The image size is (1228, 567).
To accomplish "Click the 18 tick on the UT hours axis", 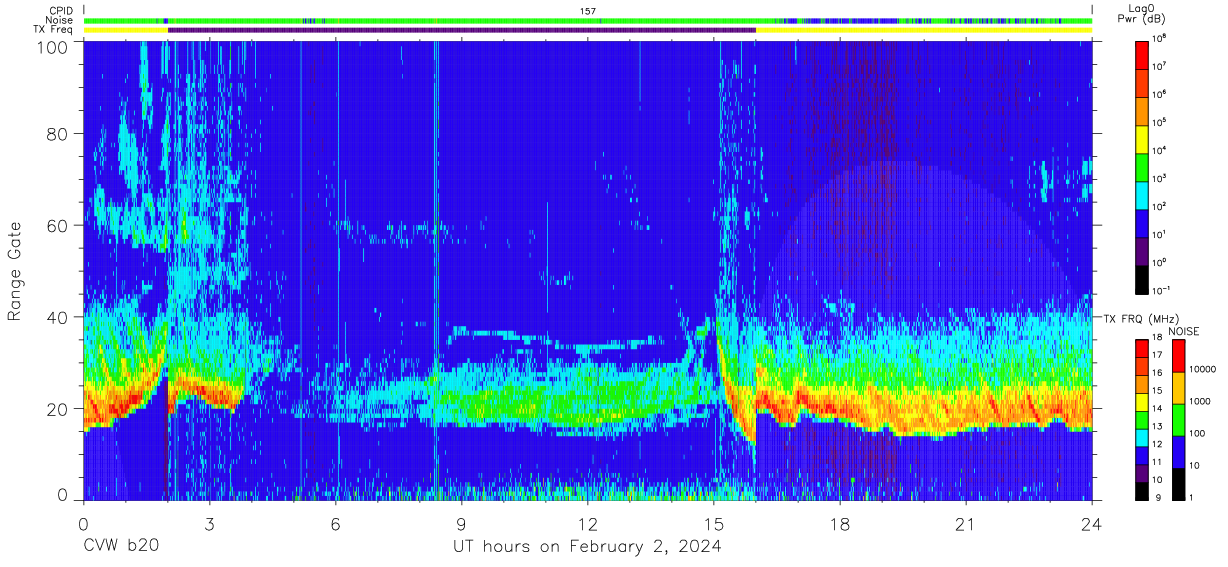I will tap(840, 523).
